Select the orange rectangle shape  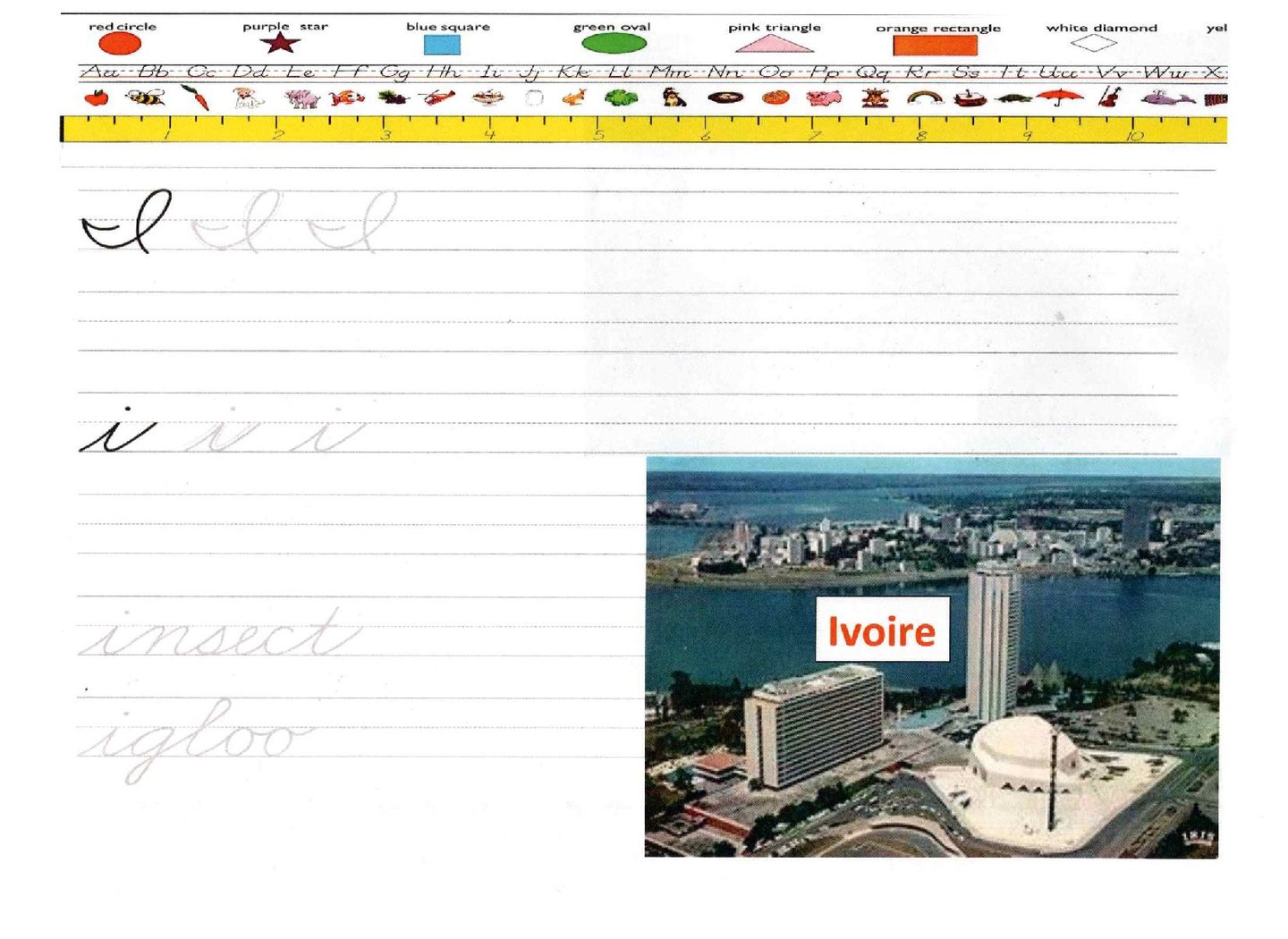[935, 46]
